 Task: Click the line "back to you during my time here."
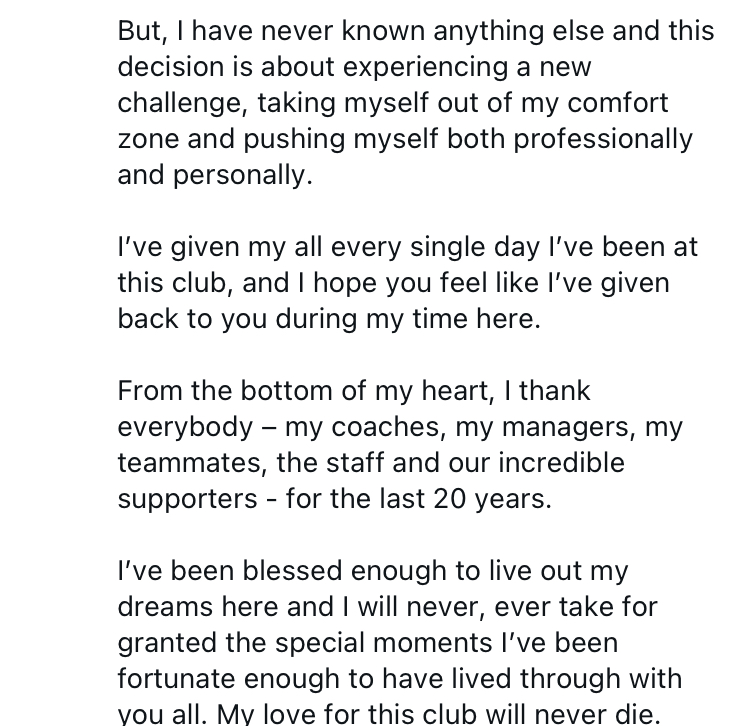tap(328, 319)
